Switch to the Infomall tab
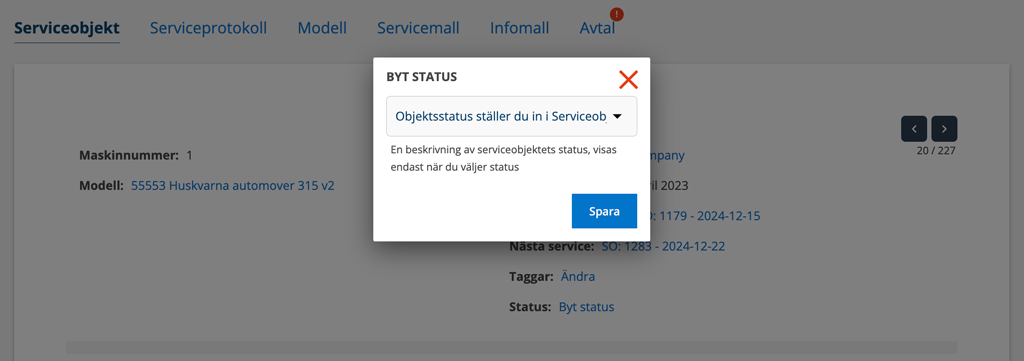The width and height of the screenshot is (1024, 361). pos(519,28)
